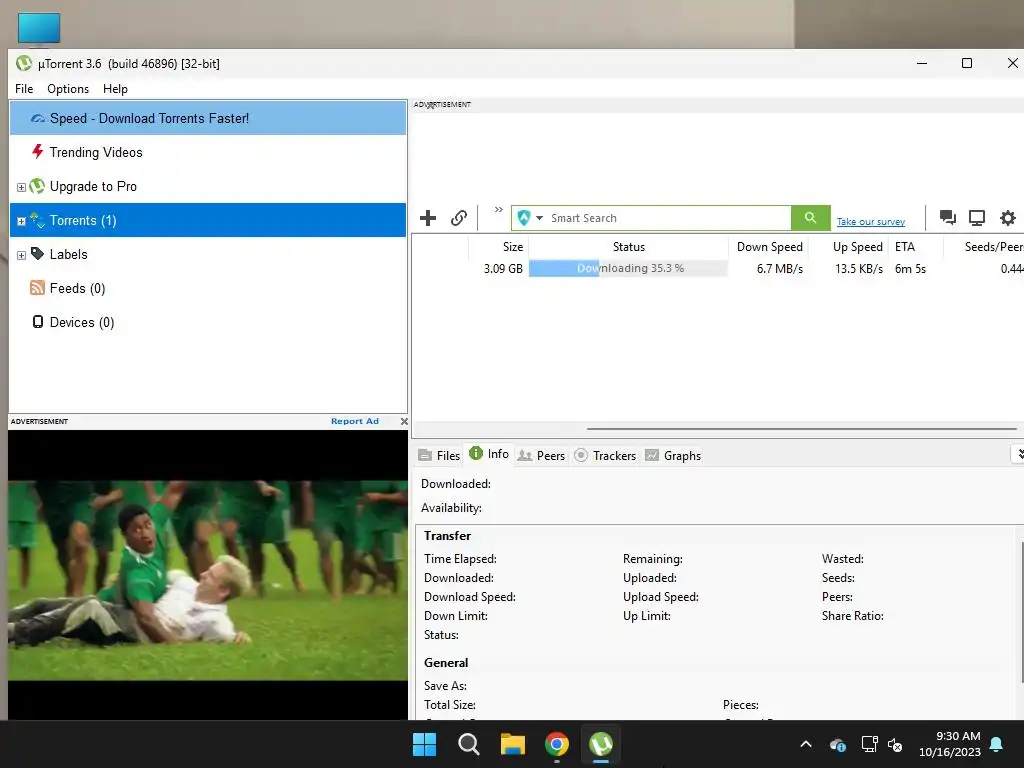The image size is (1024, 768).
Task: Open Windows Search from taskbar
Action: coord(468,744)
